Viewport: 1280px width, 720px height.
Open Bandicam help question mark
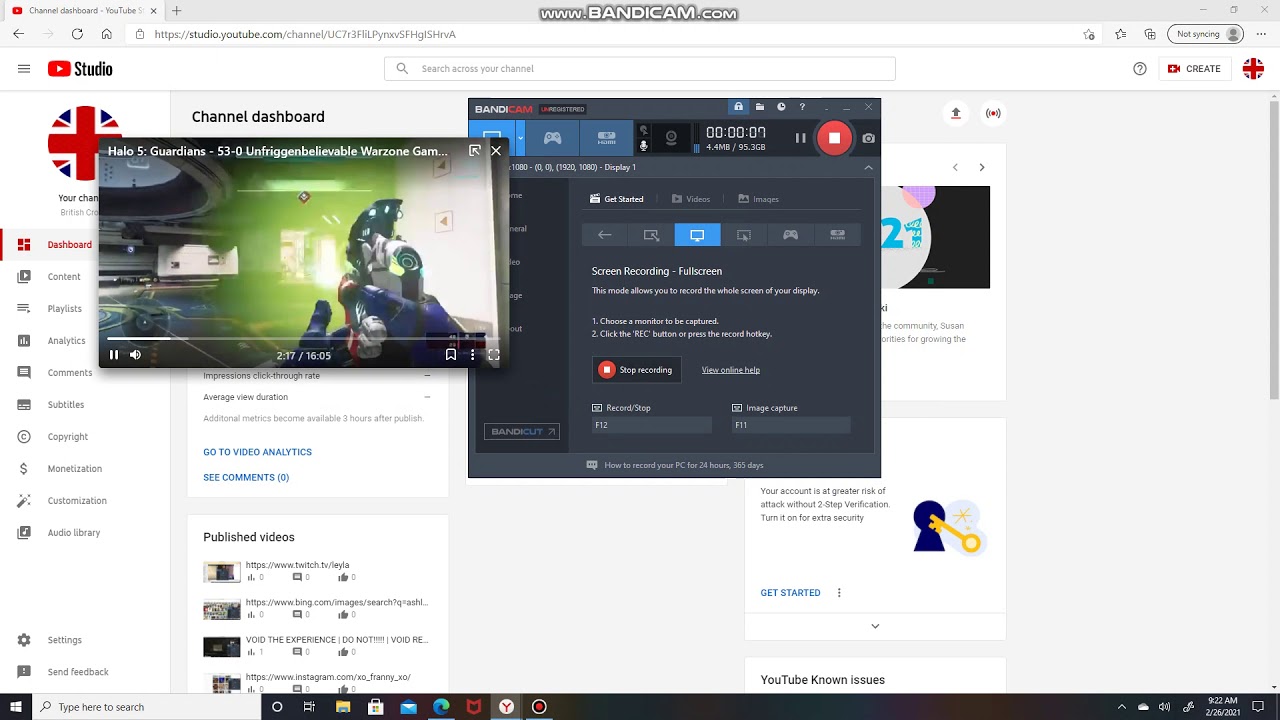[x=802, y=107]
